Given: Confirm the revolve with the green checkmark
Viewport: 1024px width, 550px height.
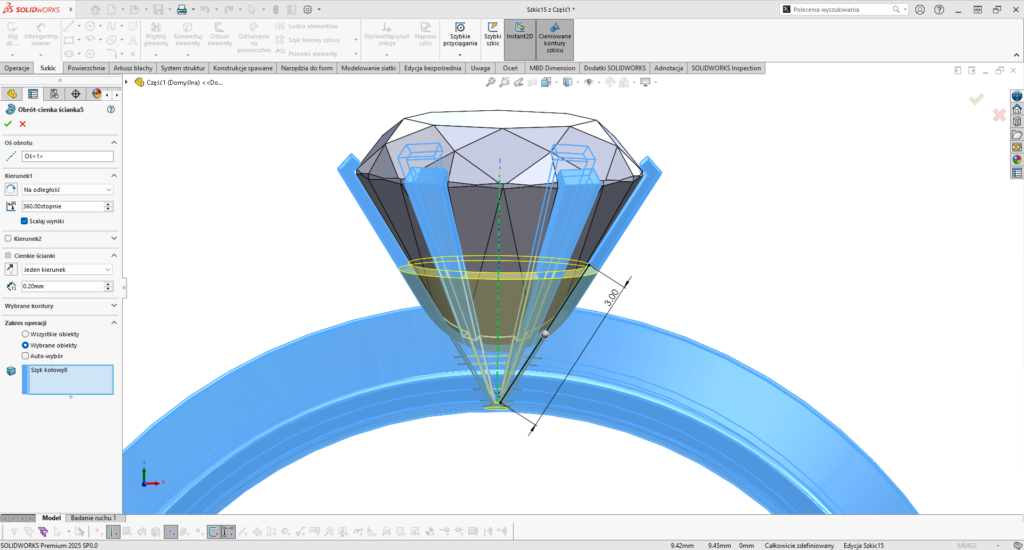Looking at the screenshot, I should click(x=8, y=124).
